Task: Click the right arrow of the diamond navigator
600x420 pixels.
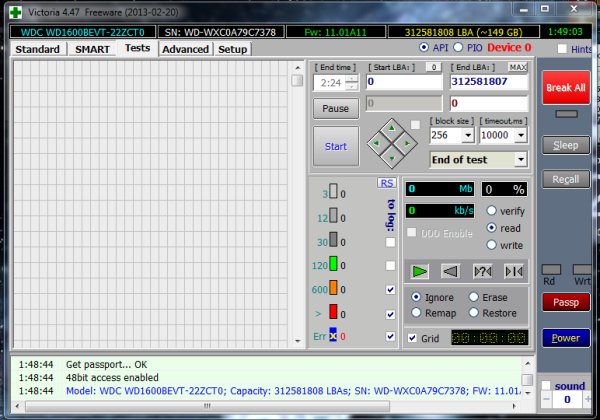Action: point(407,143)
